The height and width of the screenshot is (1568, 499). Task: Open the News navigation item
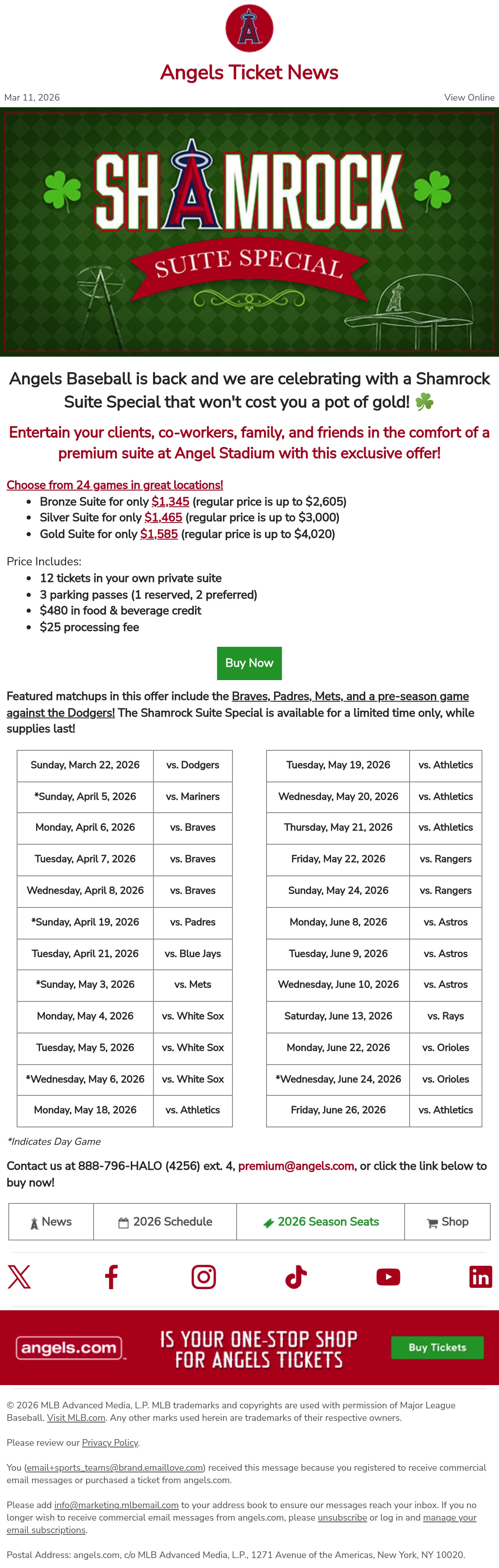[51, 1221]
